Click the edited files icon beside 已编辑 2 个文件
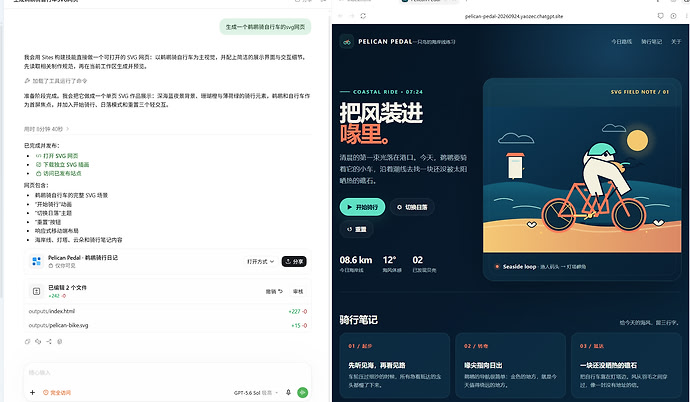Screen dimensions: 690x402 click(37, 291)
